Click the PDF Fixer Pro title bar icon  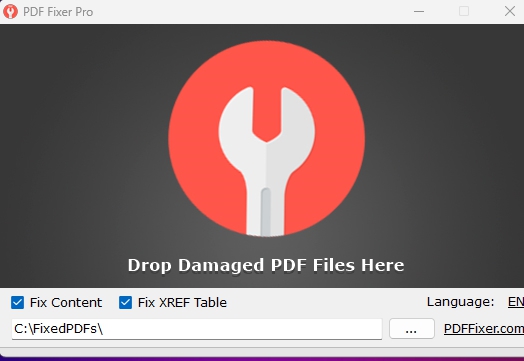(x=10, y=12)
